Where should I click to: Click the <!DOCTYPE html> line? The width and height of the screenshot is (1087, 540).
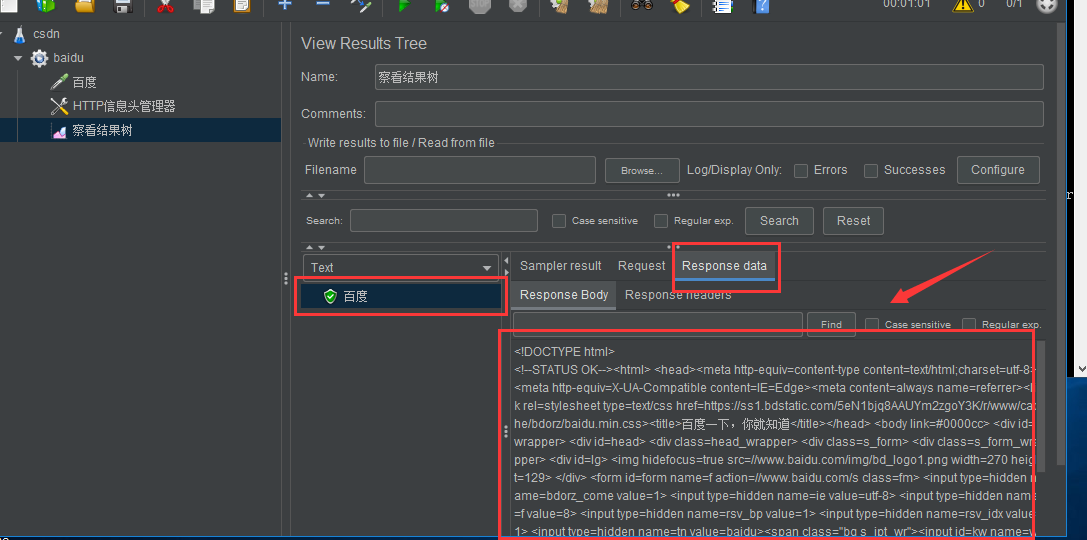pos(564,351)
